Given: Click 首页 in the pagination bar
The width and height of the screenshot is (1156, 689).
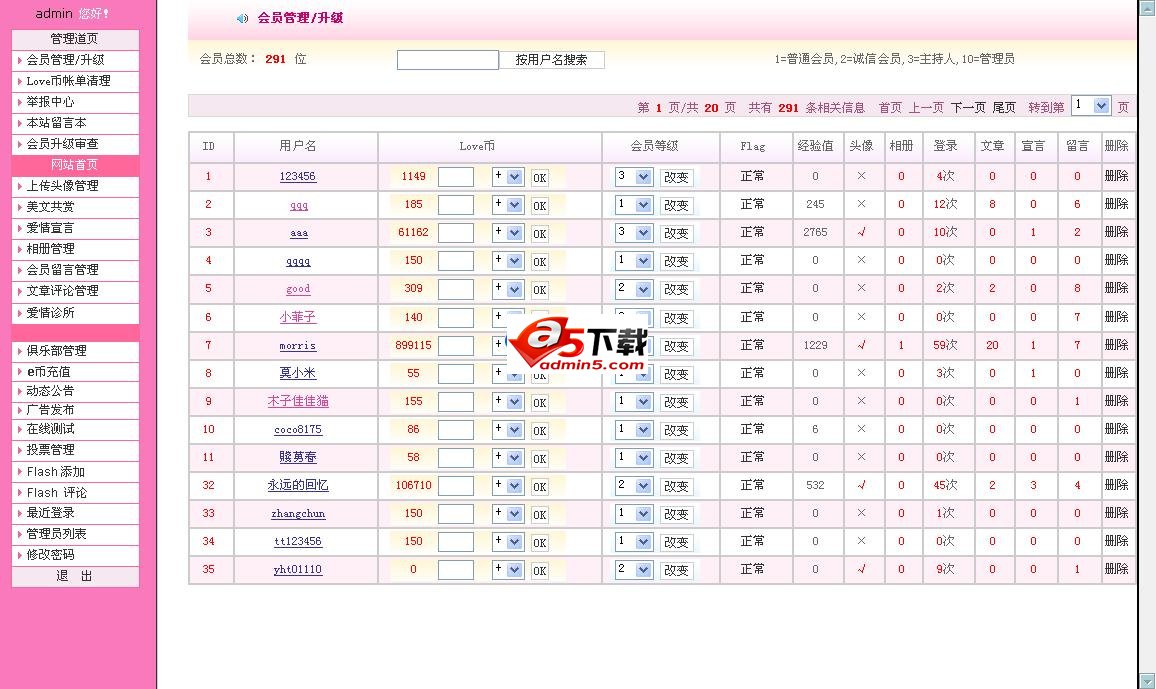Looking at the screenshot, I should [x=890, y=108].
